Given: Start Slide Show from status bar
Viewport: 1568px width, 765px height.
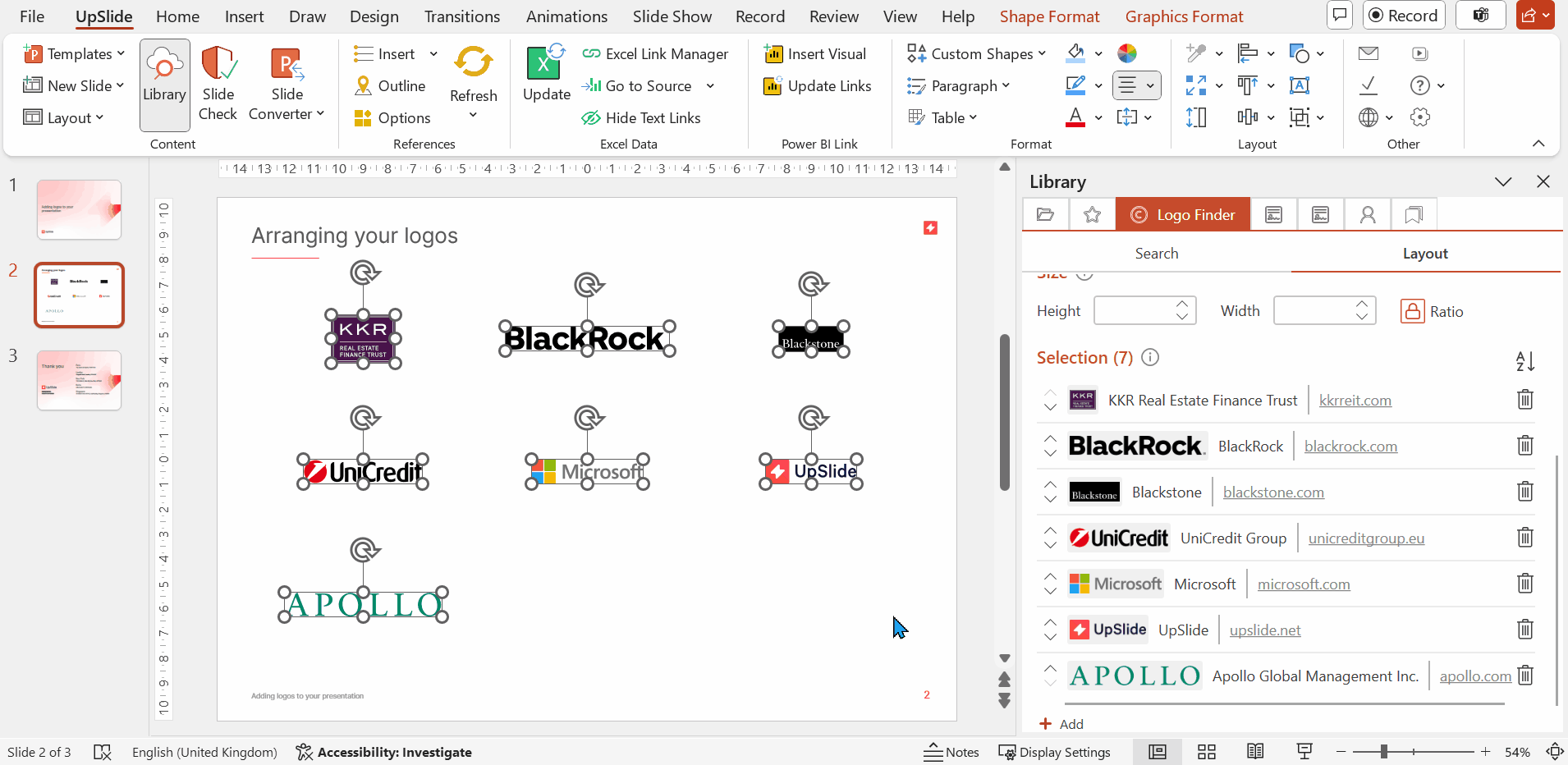Looking at the screenshot, I should pos(1304,752).
